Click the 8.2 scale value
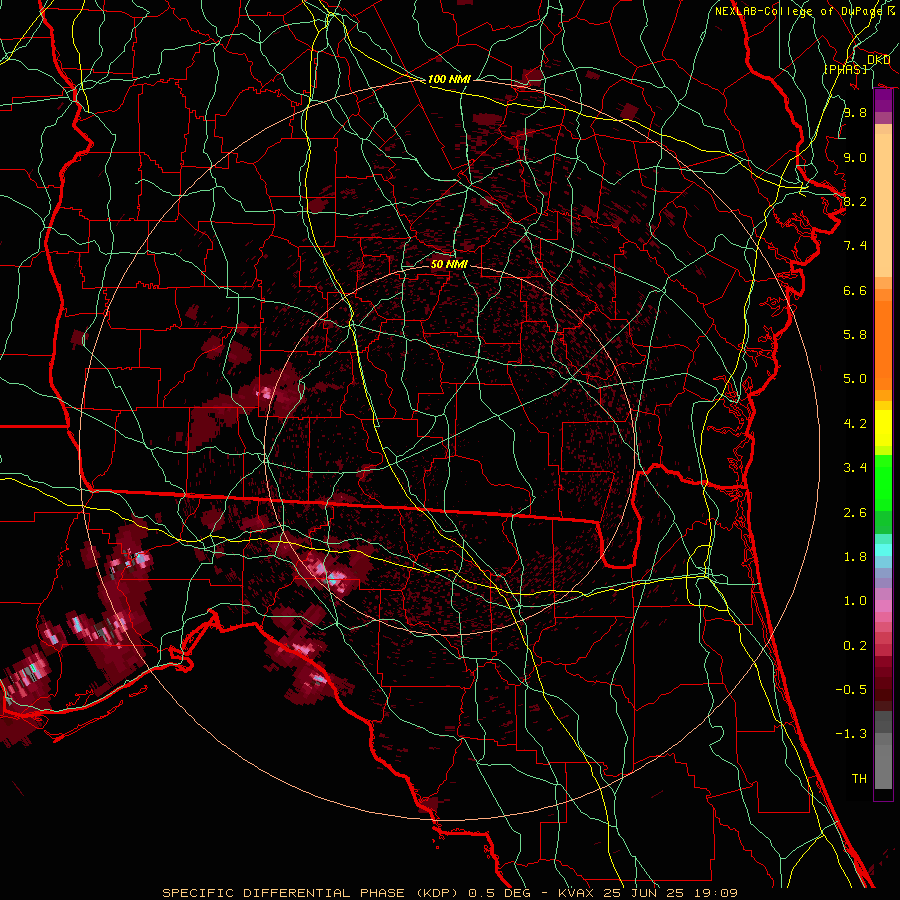This screenshot has height=900, width=900. pyautogui.click(x=855, y=201)
